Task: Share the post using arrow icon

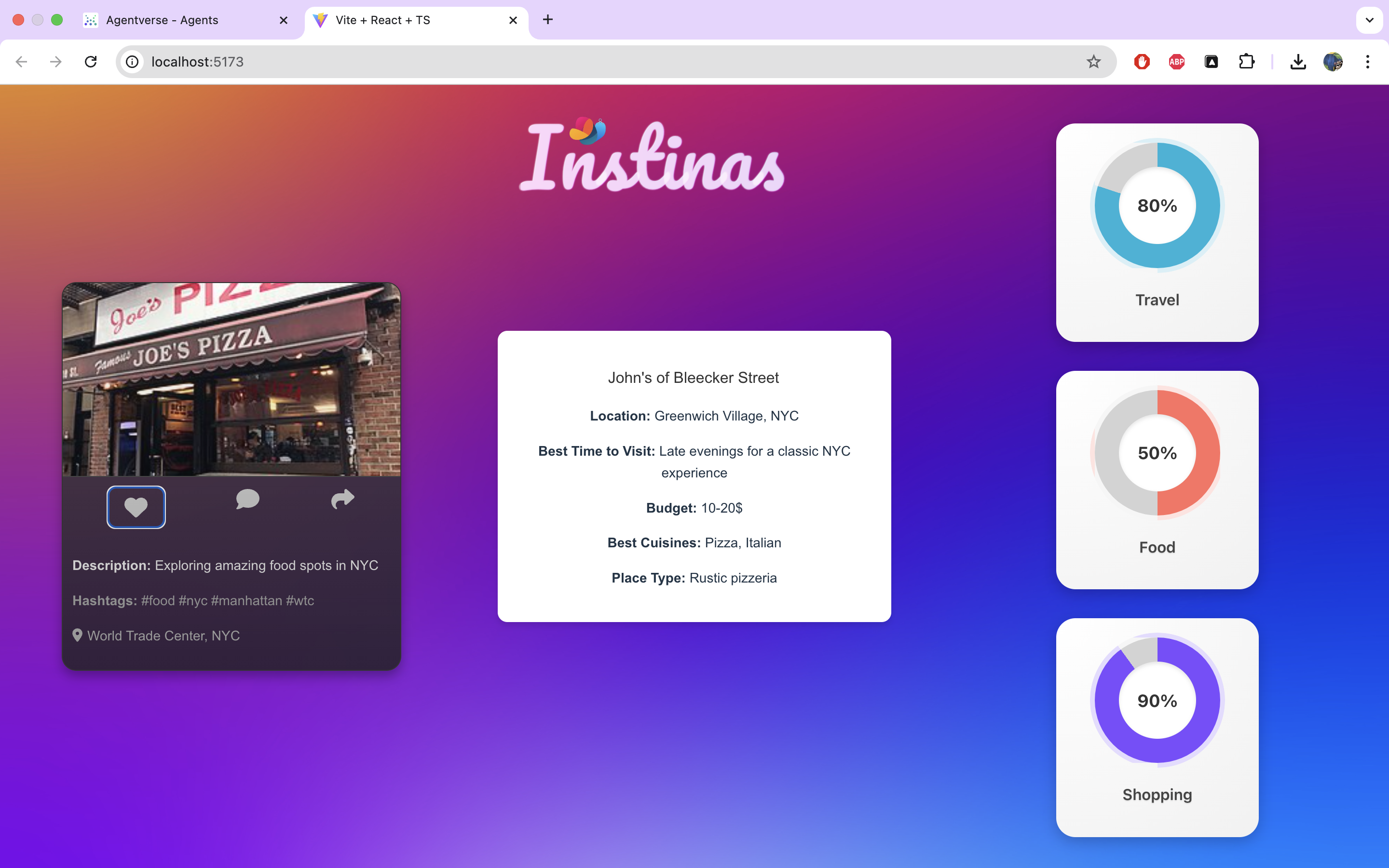Action: point(342,499)
